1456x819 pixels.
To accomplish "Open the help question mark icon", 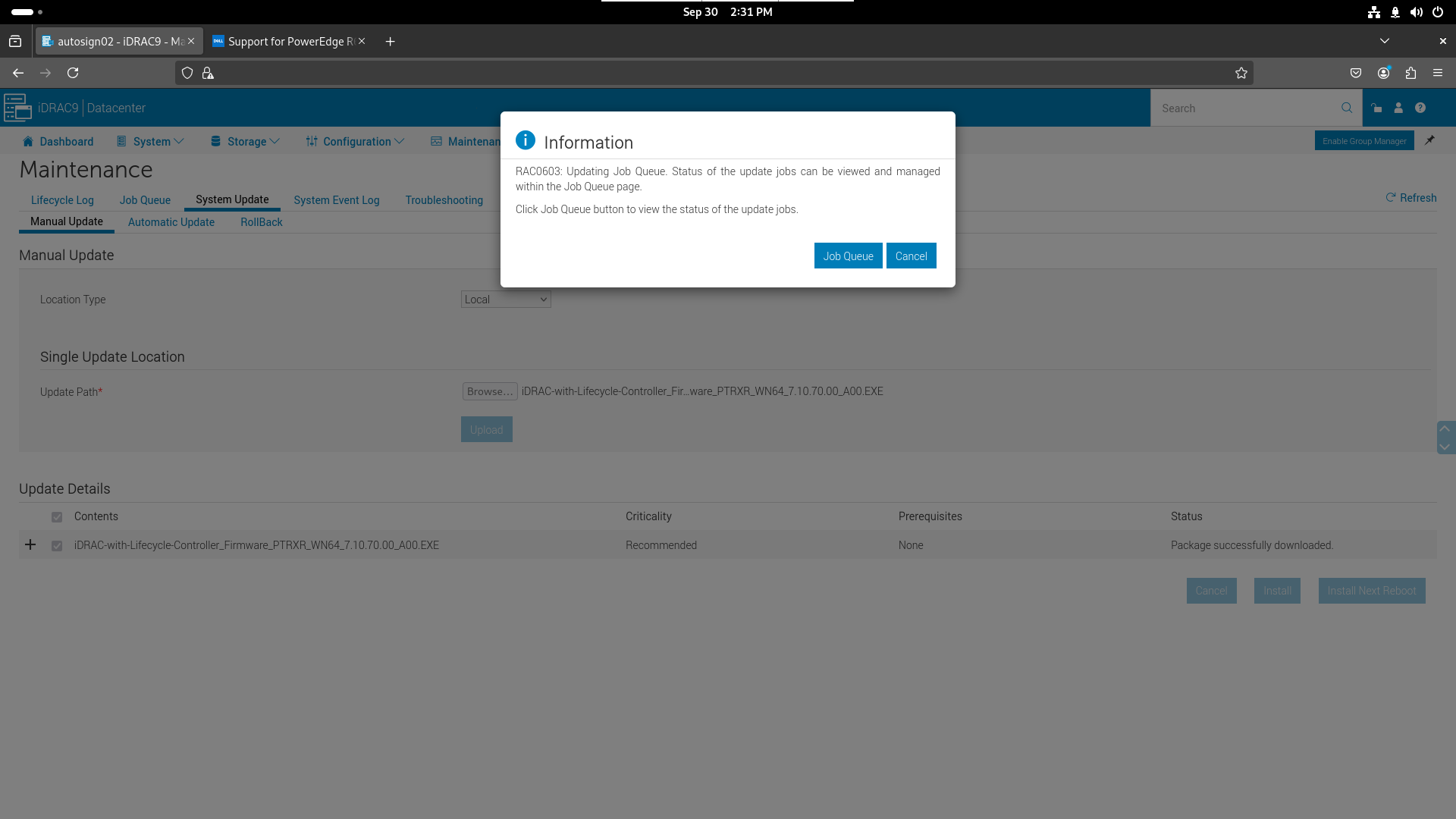I will click(1420, 108).
